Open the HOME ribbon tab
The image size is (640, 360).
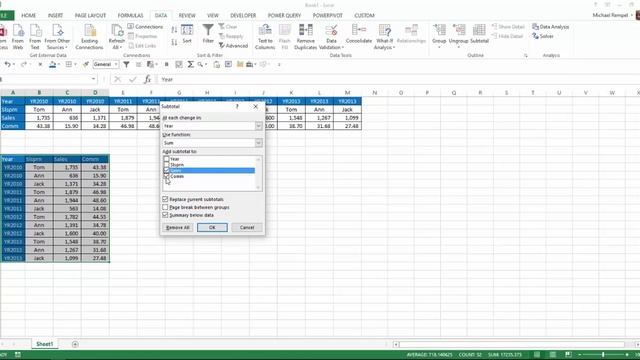29,16
